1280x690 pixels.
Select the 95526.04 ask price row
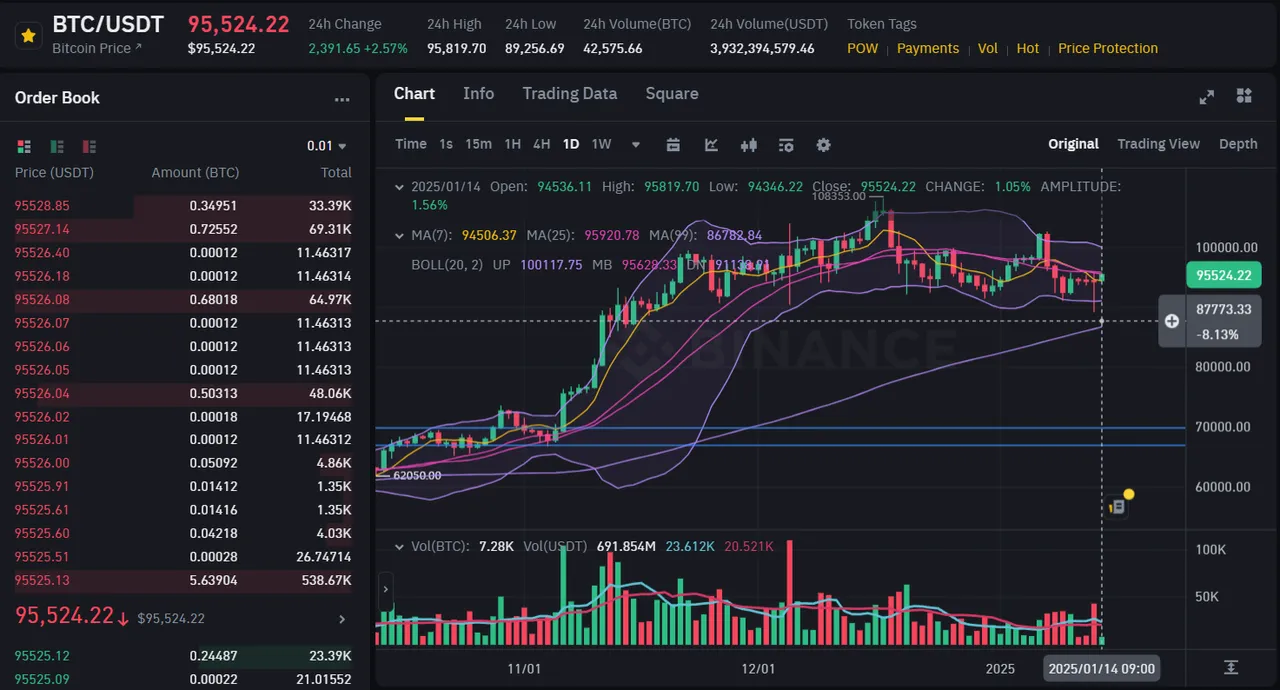pos(185,393)
